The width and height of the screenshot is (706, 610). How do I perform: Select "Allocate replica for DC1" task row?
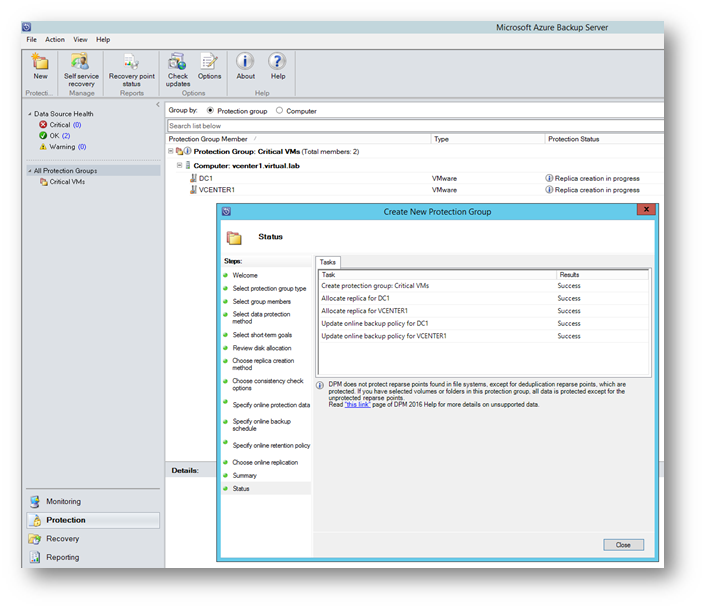[x=484, y=298]
